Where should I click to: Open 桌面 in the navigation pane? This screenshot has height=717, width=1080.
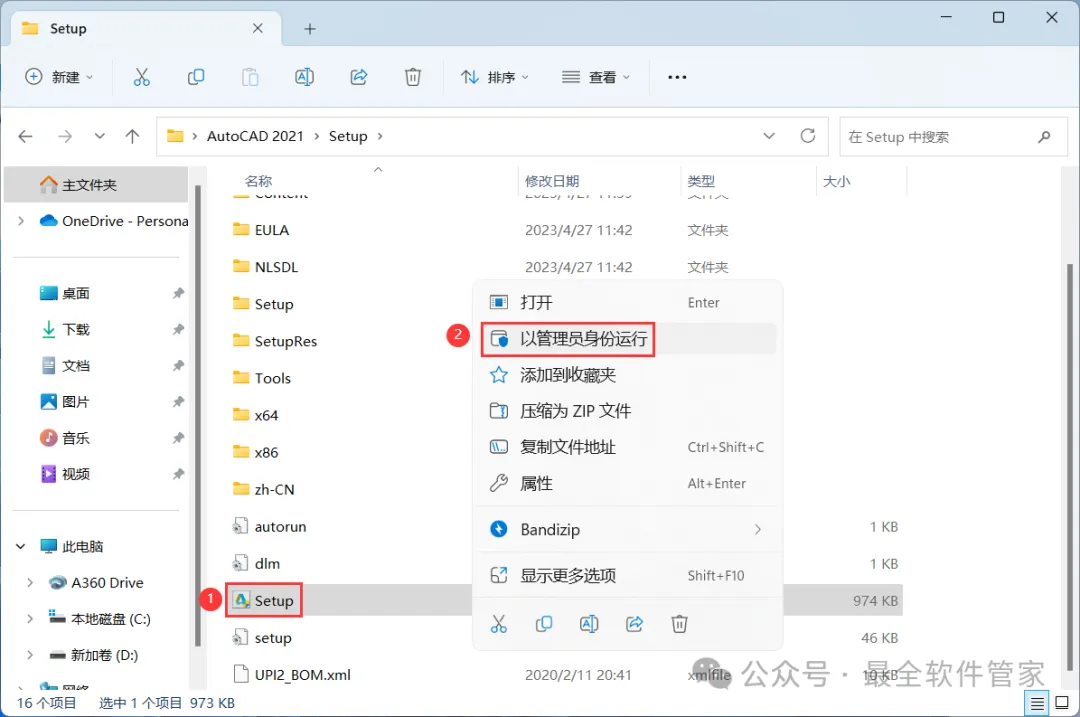(76, 293)
